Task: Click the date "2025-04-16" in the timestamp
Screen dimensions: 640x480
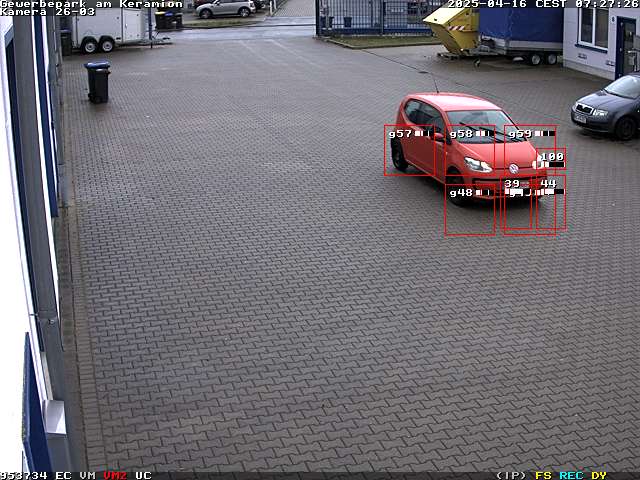Action: 489,4
